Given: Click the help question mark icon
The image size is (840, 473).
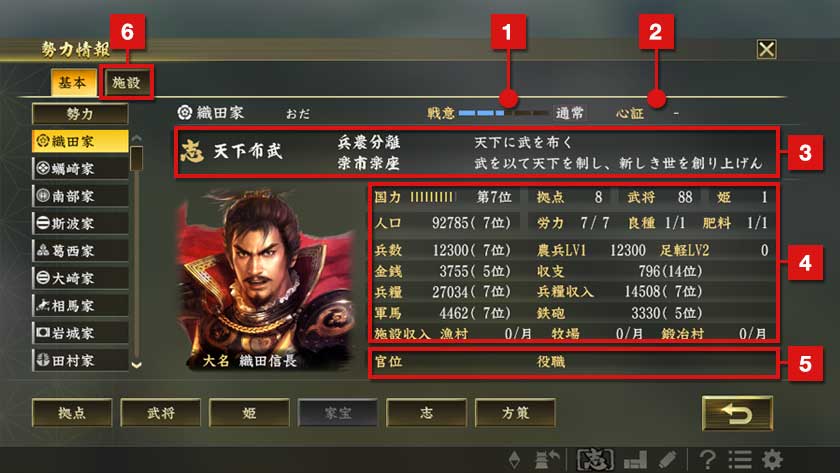Looking at the screenshot, I should 708,460.
